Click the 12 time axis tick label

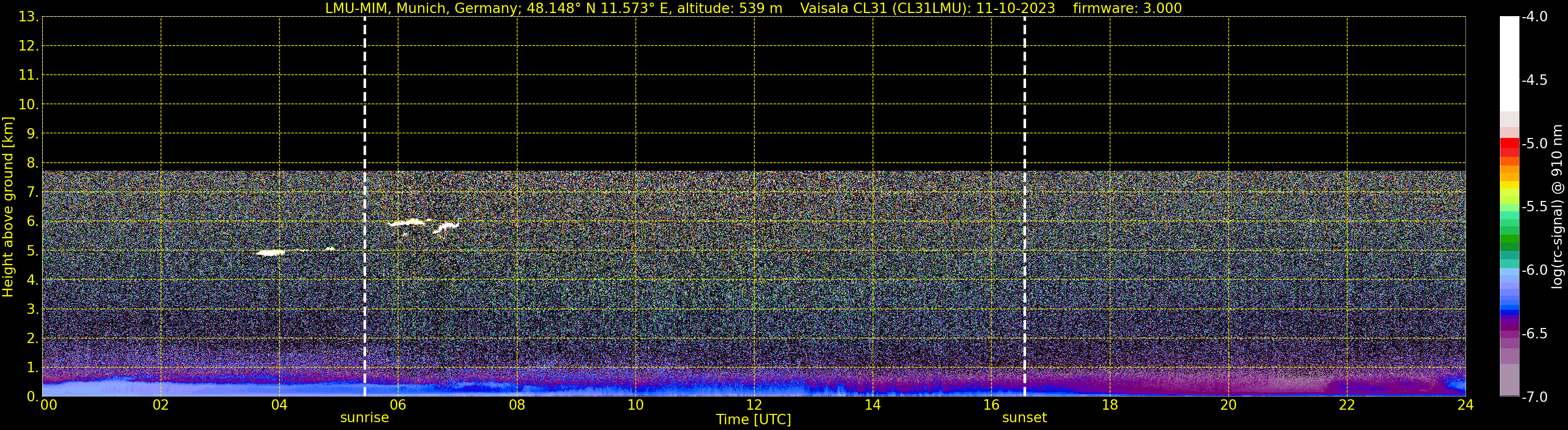pos(754,406)
